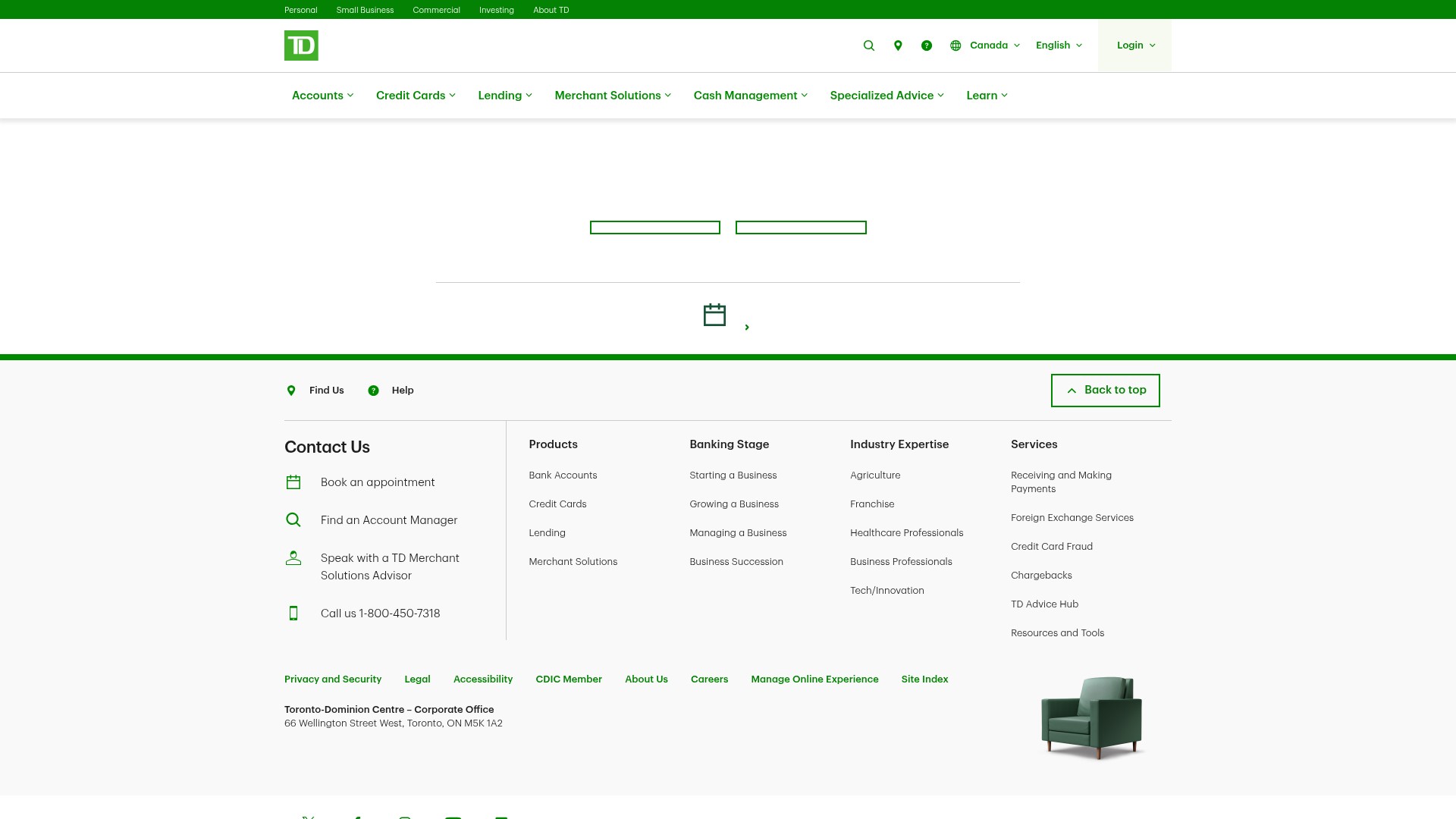Viewport: 1456px width, 819px height.
Task: Open the Franchise link
Action: 872,504
